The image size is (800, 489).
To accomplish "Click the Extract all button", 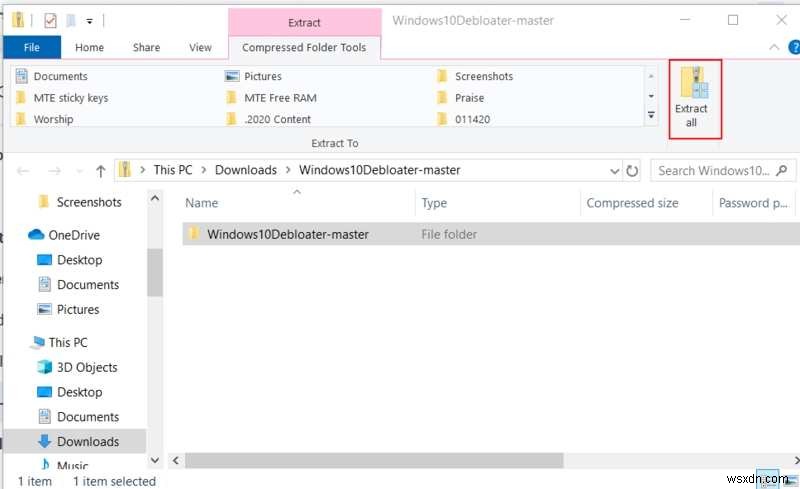I will (x=695, y=99).
